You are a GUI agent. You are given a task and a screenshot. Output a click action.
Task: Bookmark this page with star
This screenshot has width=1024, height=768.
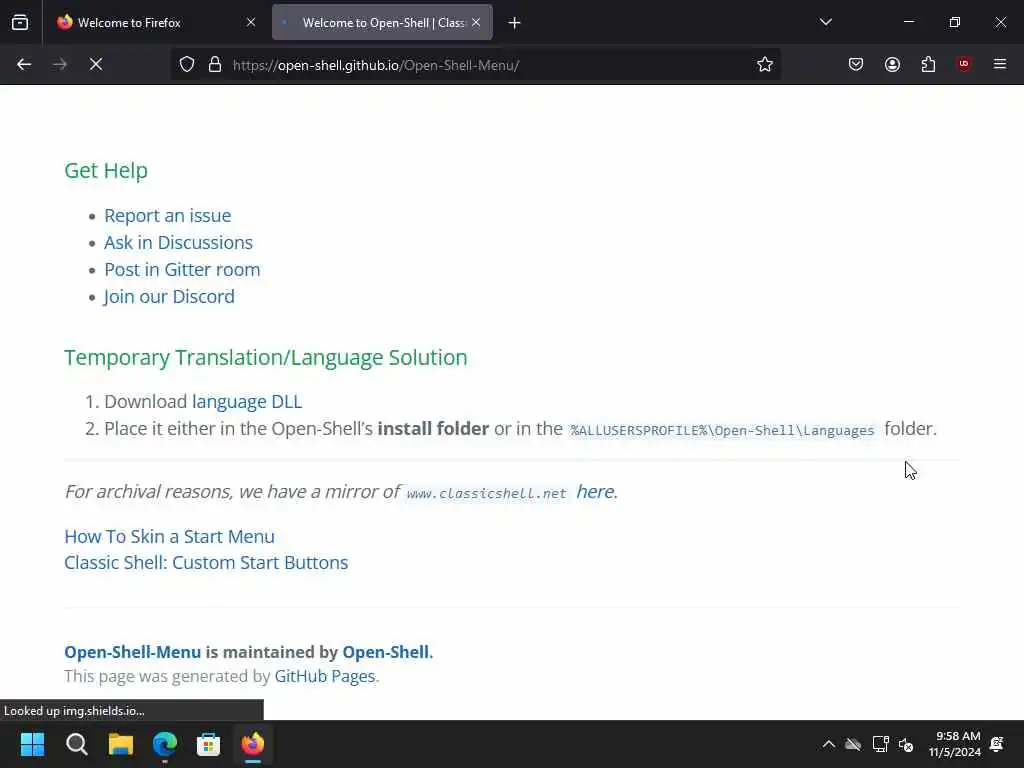765,64
